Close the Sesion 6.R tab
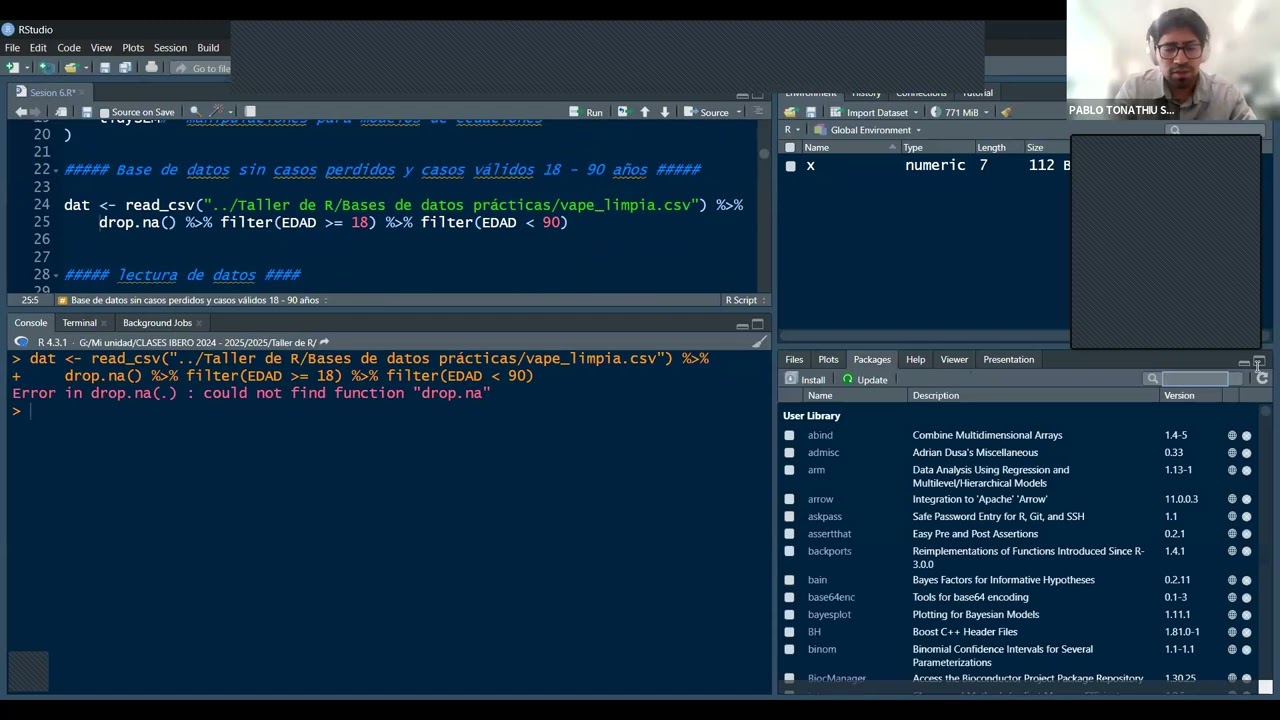1280x720 pixels. 84,93
